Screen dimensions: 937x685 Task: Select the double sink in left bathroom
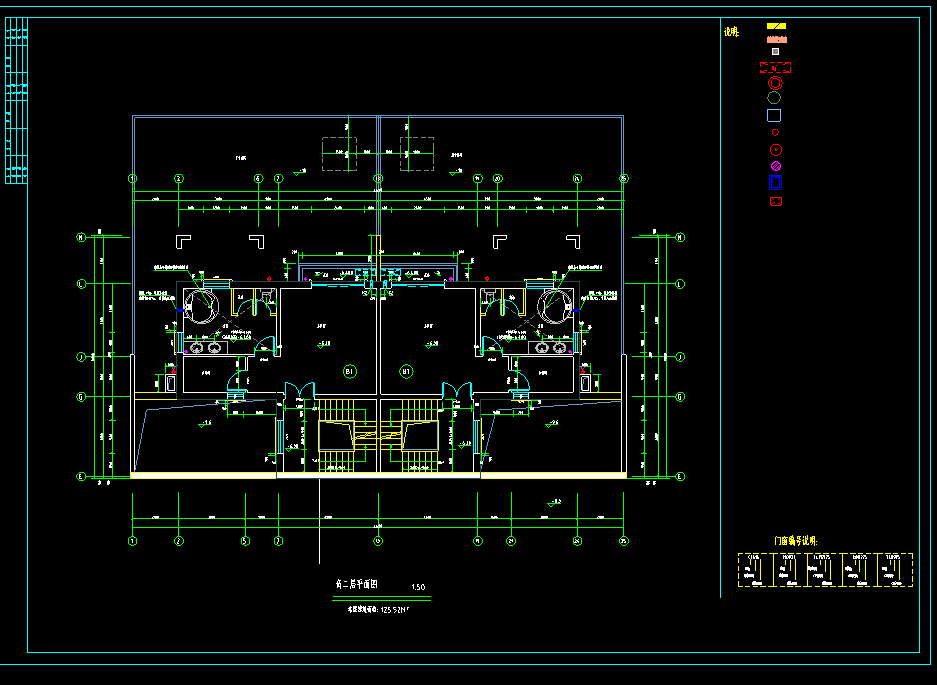pos(205,348)
